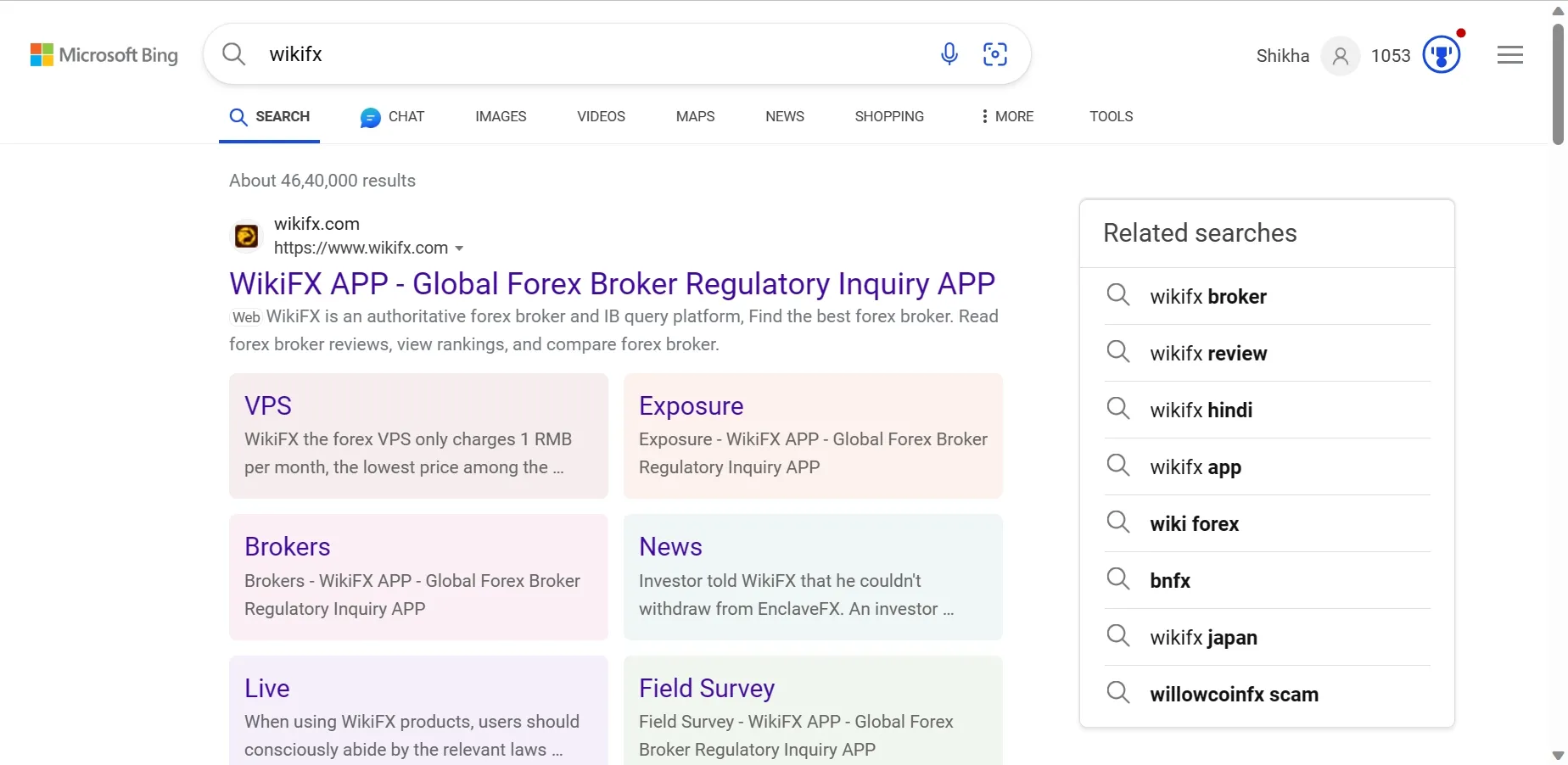Click the Related searches heading
The image size is (1568, 765).
[x=1200, y=233]
